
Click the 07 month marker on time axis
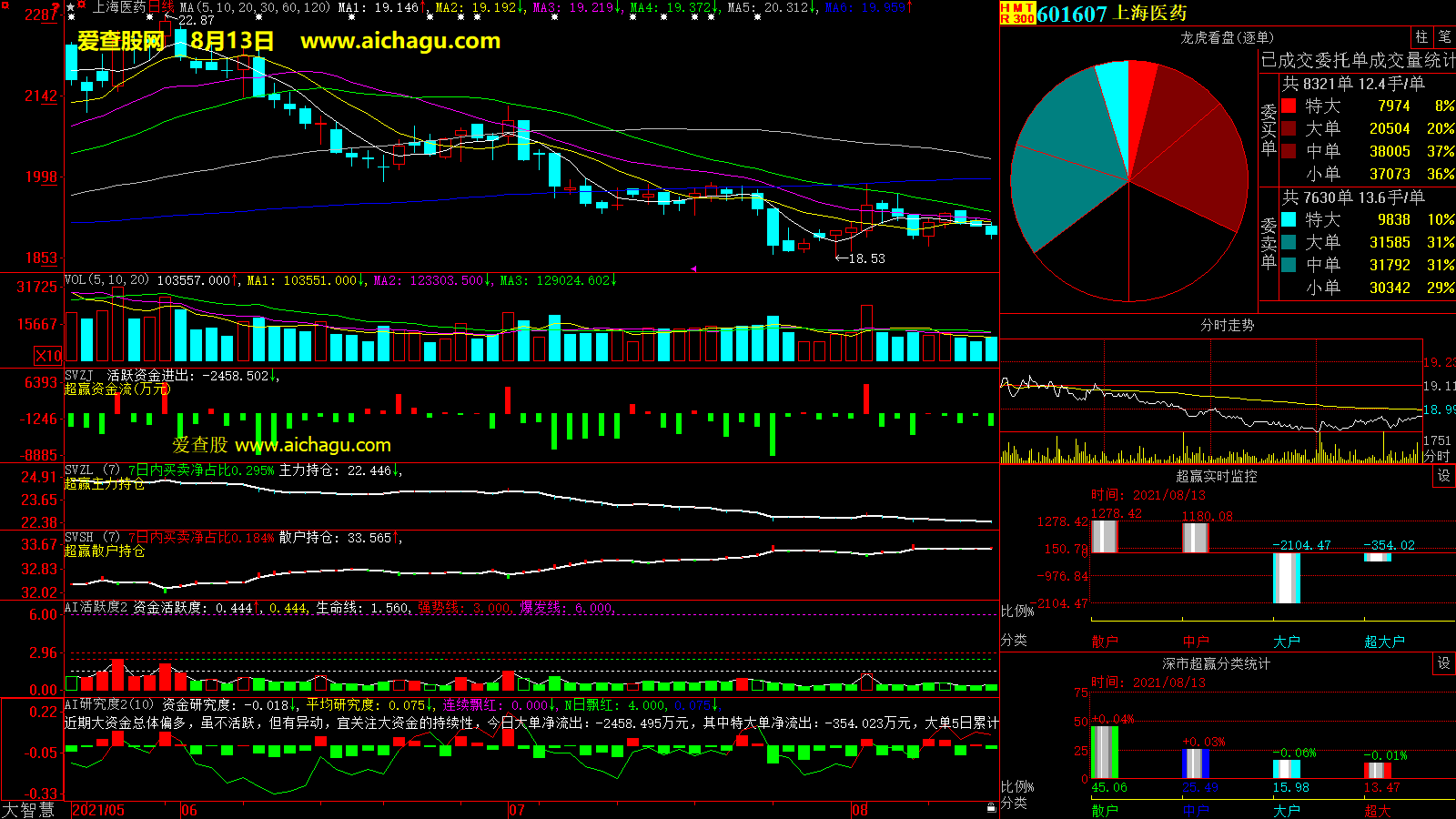pos(516,810)
